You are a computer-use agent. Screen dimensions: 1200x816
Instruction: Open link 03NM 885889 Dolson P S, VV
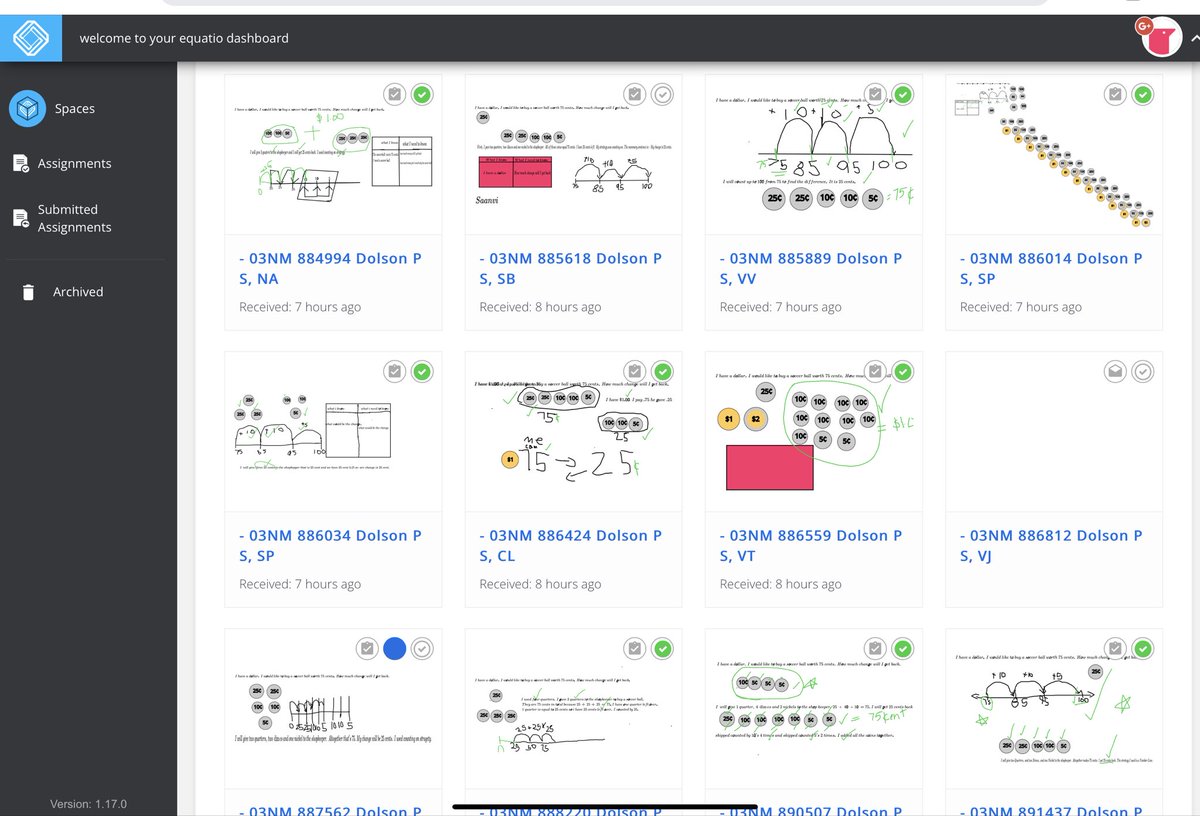pos(811,268)
